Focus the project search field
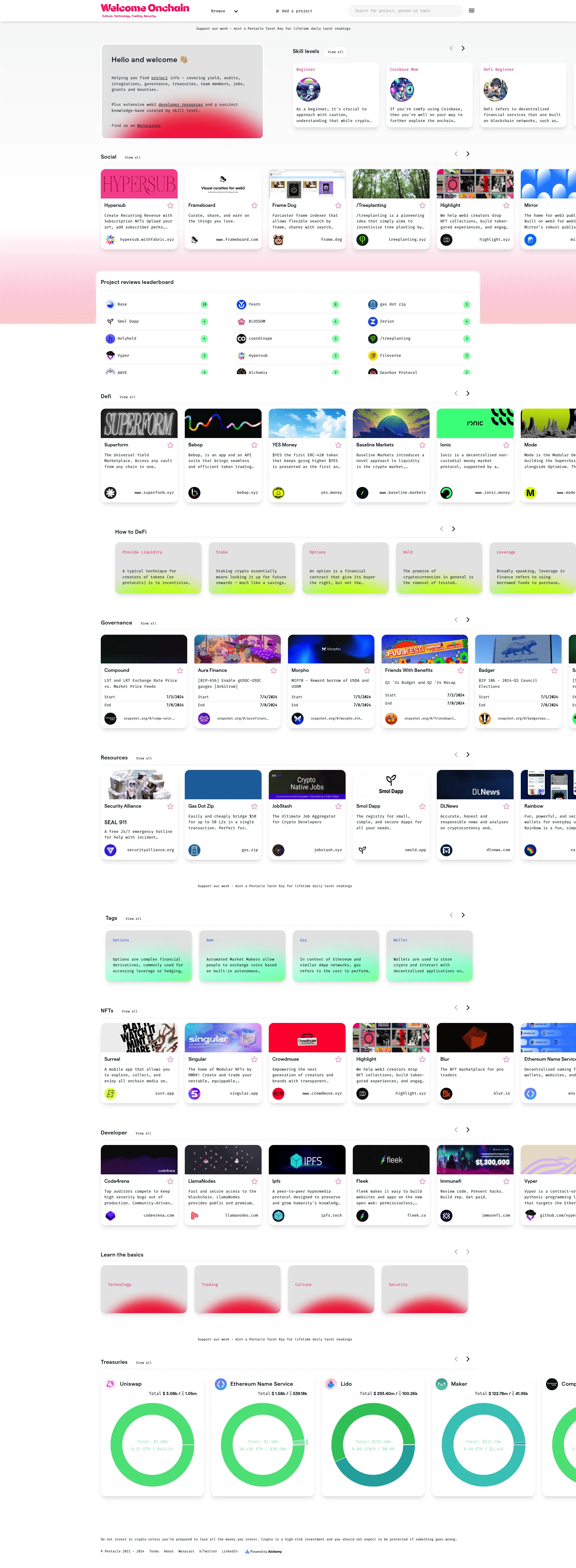The image size is (576, 1568). pos(405,10)
